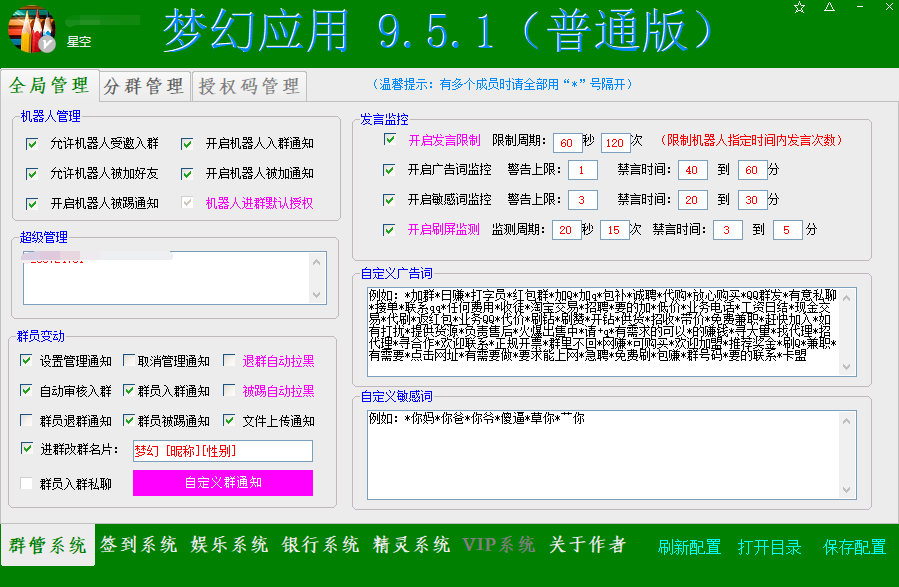The height and width of the screenshot is (587, 899).
Task: Select the 签到系统 bottom tab
Action: 139,545
